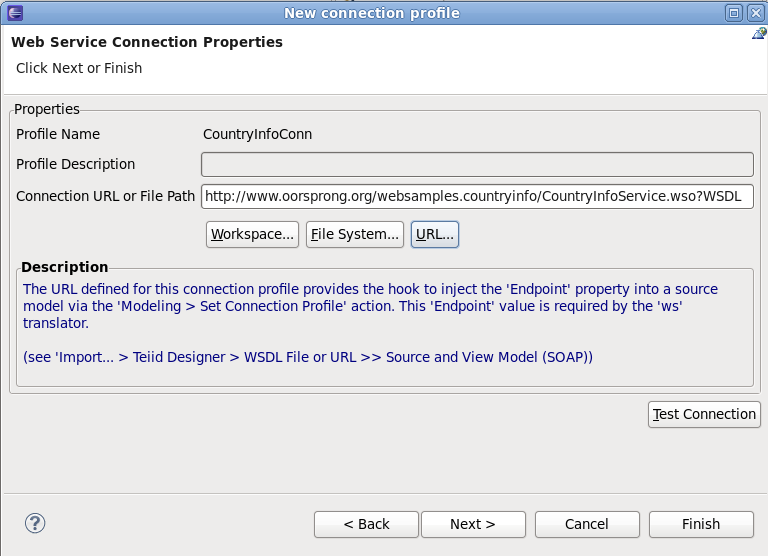Focus the Profile Description text field
Viewport: 768px width, 556px height.
[477, 164]
